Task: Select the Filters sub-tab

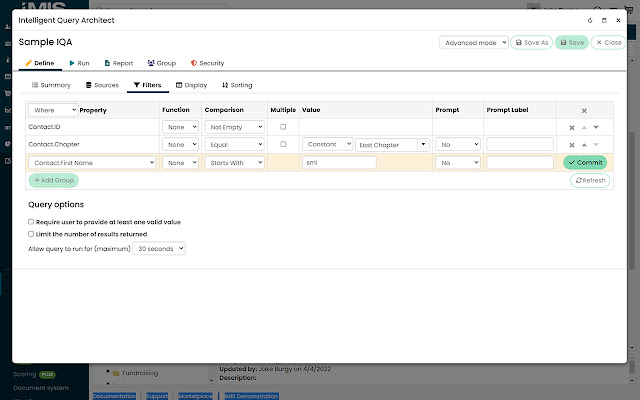Action: [x=147, y=85]
